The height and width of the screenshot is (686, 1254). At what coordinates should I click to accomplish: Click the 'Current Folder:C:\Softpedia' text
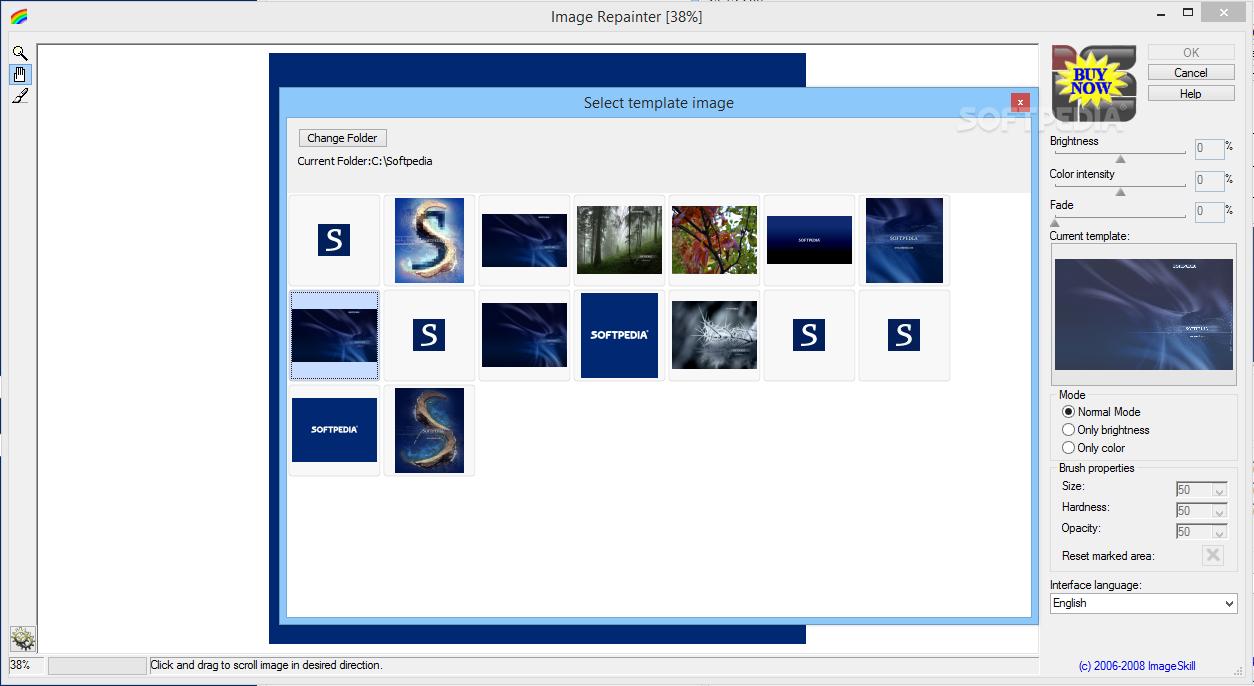point(365,161)
